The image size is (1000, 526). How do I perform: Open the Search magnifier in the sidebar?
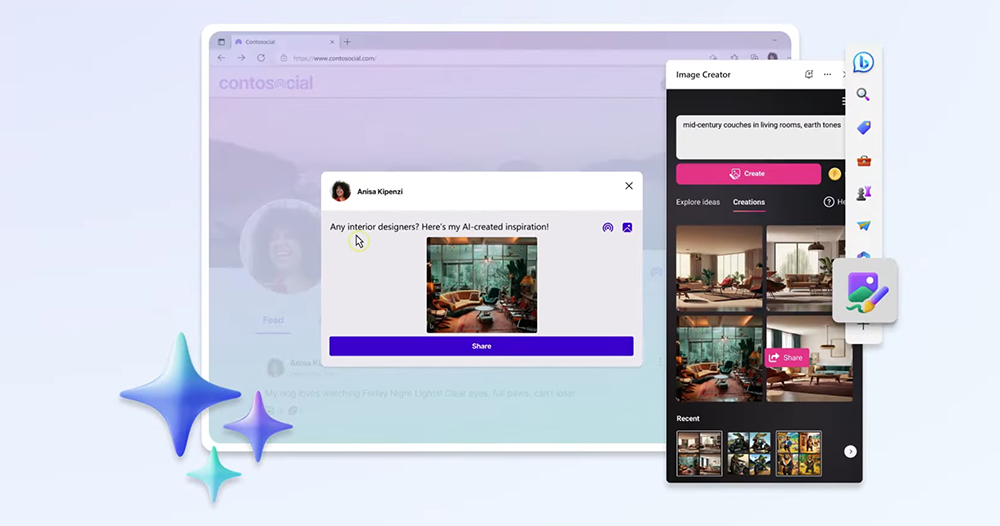(x=863, y=95)
